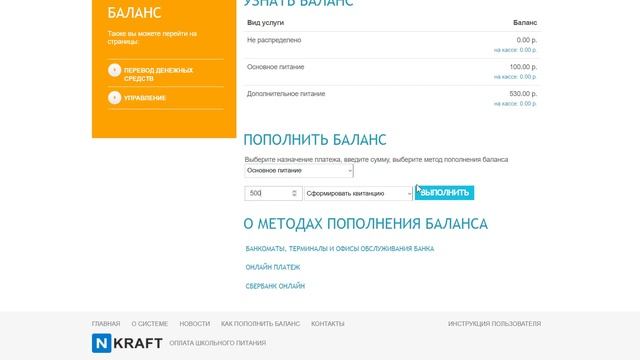Click the amount field stepper arrows
Screen dimensions: 640x360
point(294,193)
